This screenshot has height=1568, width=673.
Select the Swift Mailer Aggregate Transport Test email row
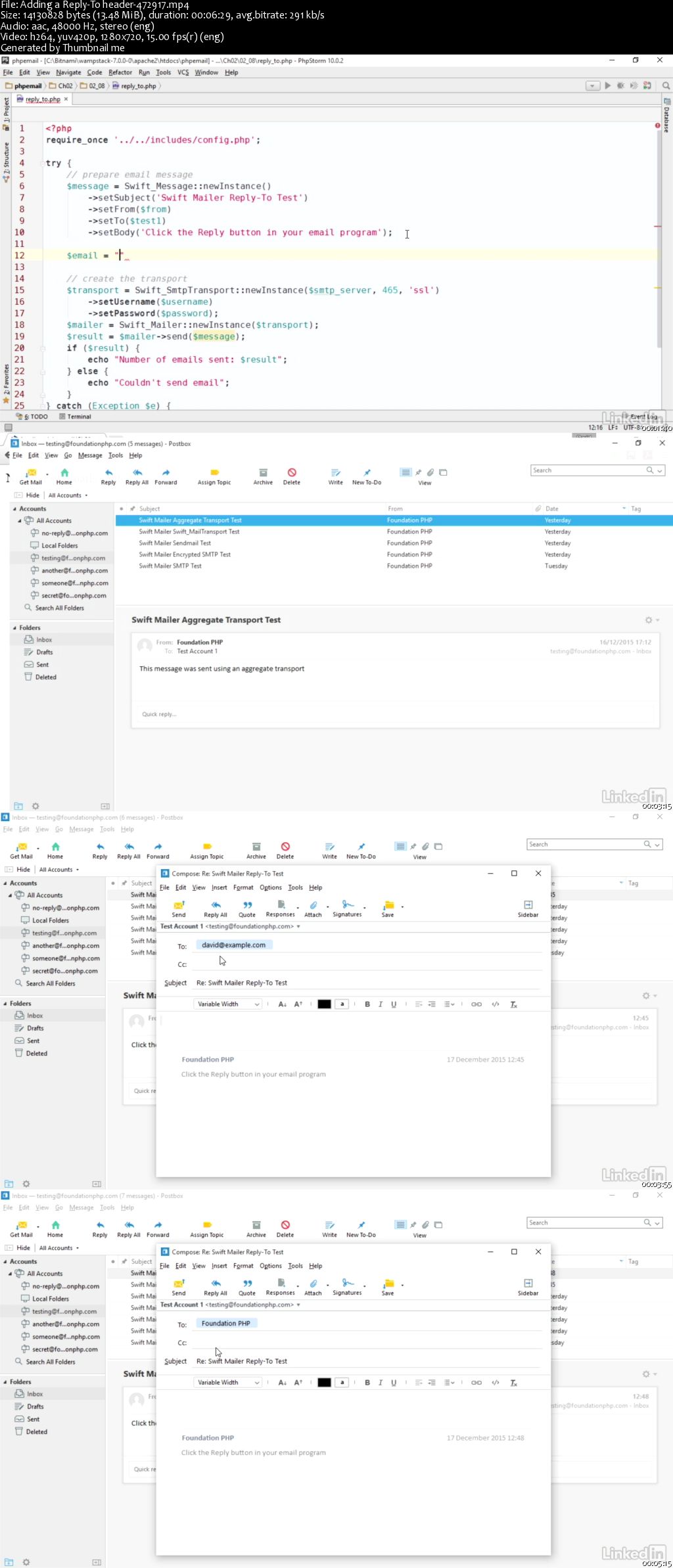[394, 520]
